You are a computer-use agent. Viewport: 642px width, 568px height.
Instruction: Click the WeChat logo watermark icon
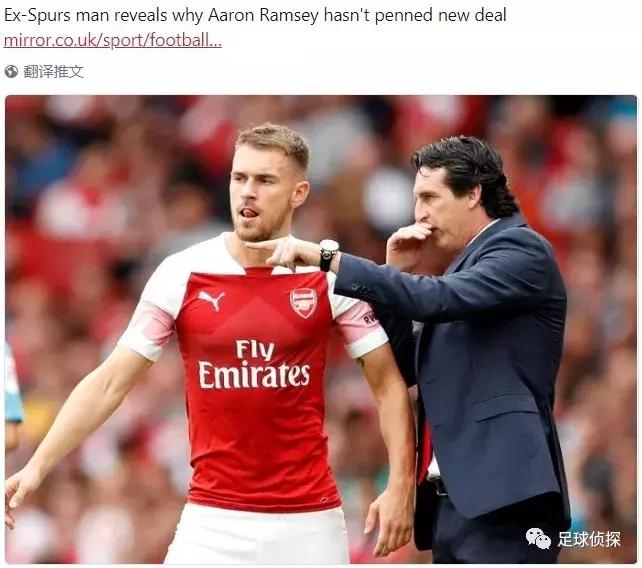tap(539, 539)
